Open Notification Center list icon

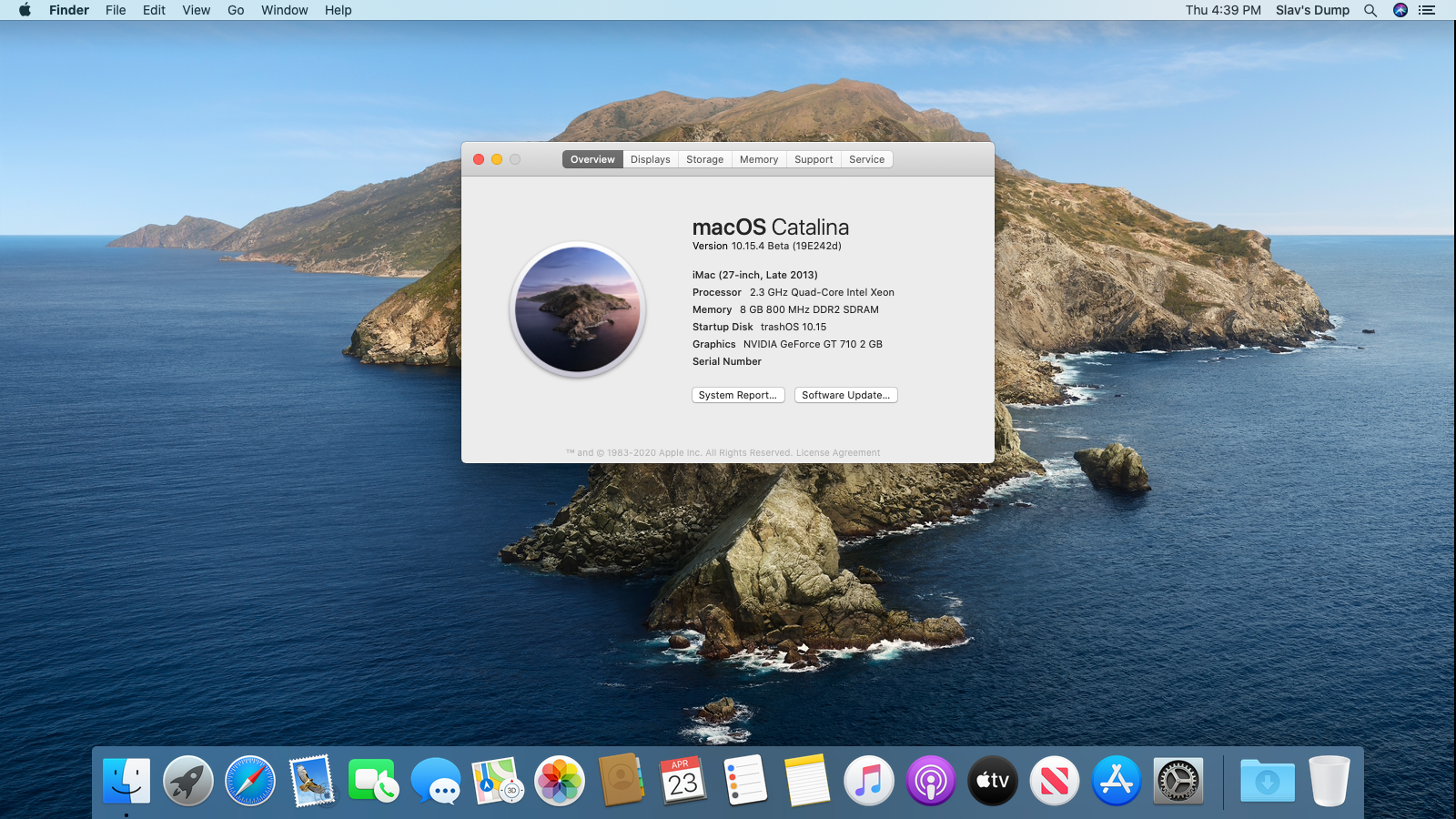(1427, 10)
